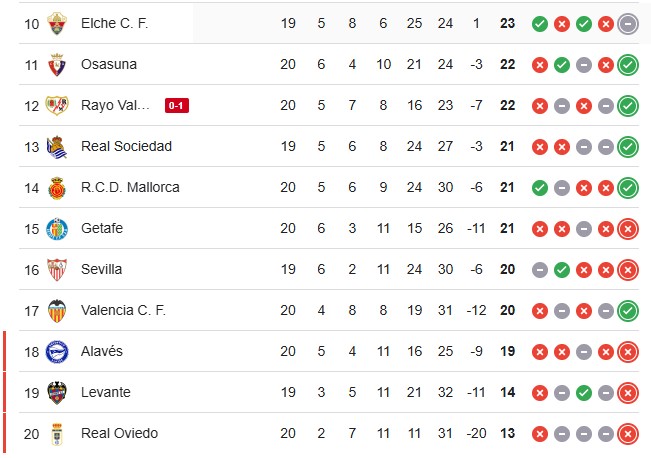Click the Sevilla club crest

point(57,269)
